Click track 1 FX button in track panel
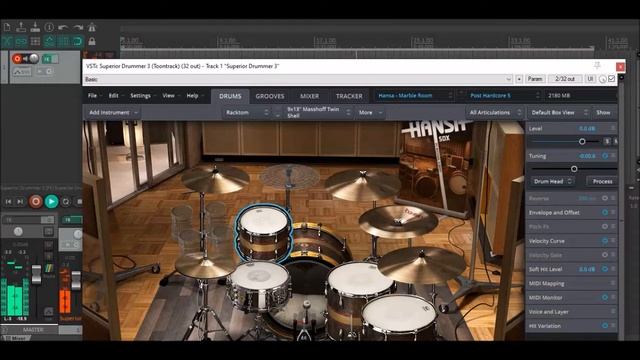 coord(47,59)
